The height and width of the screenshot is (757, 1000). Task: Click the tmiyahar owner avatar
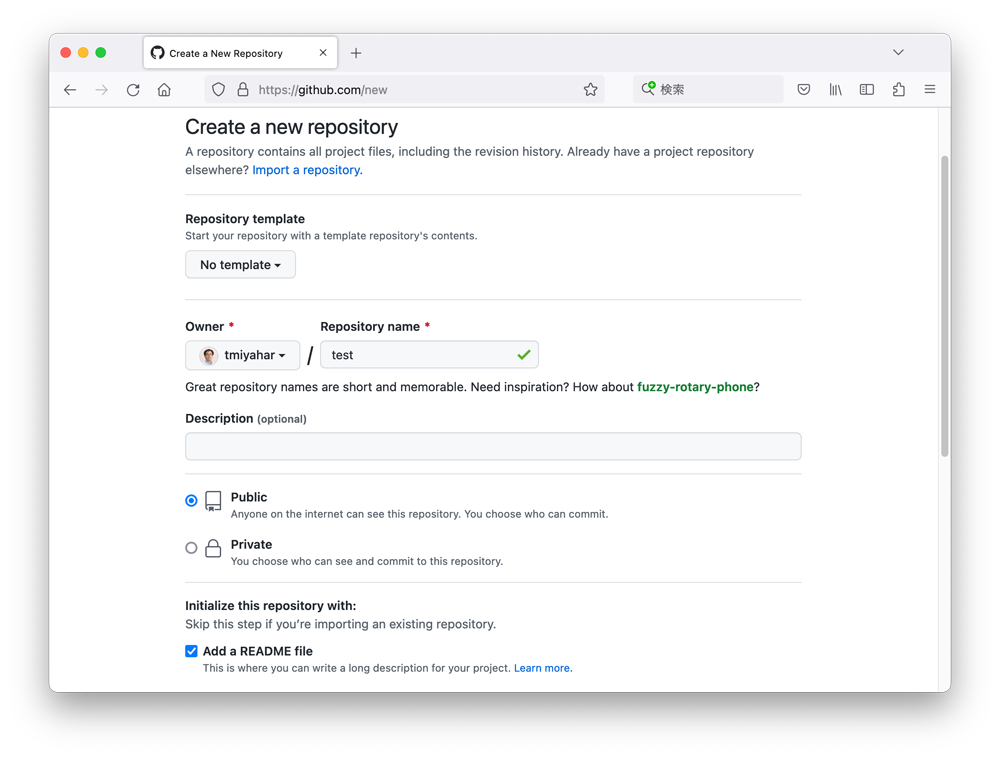coord(209,356)
